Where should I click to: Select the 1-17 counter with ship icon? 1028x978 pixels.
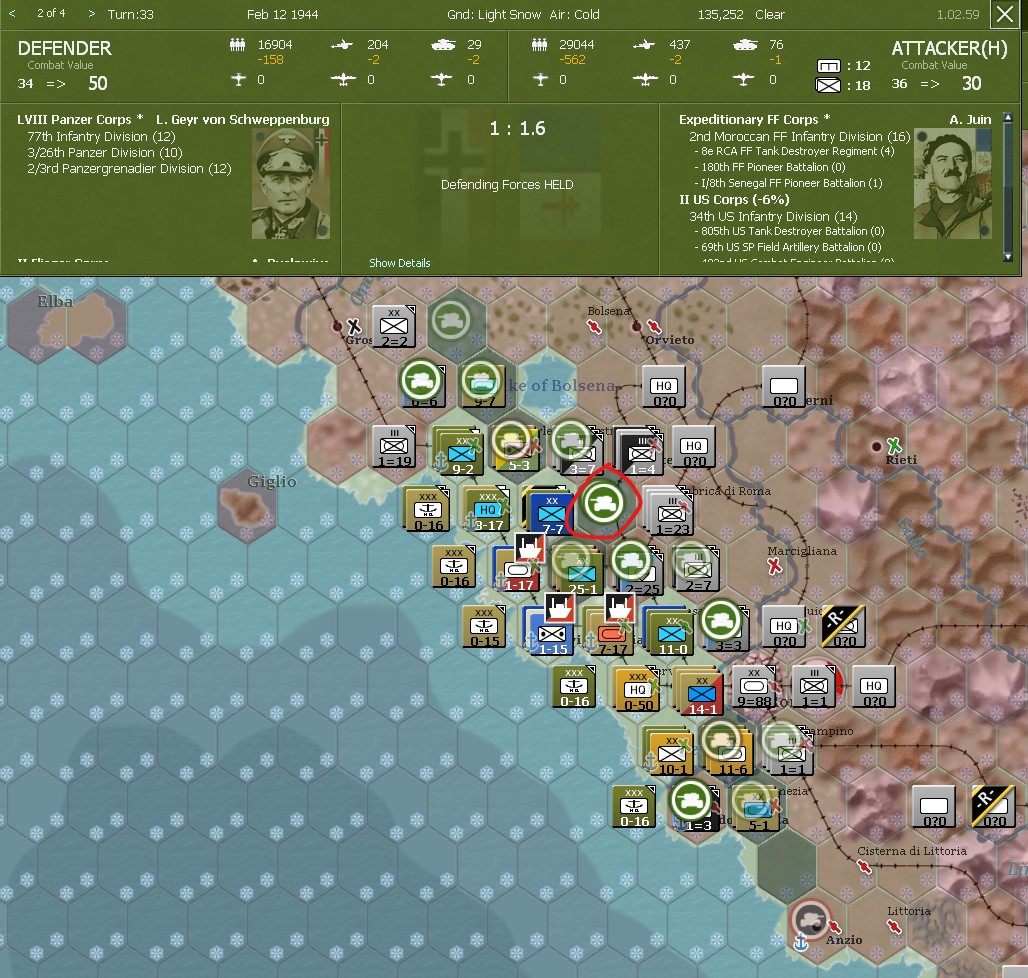click(x=518, y=569)
